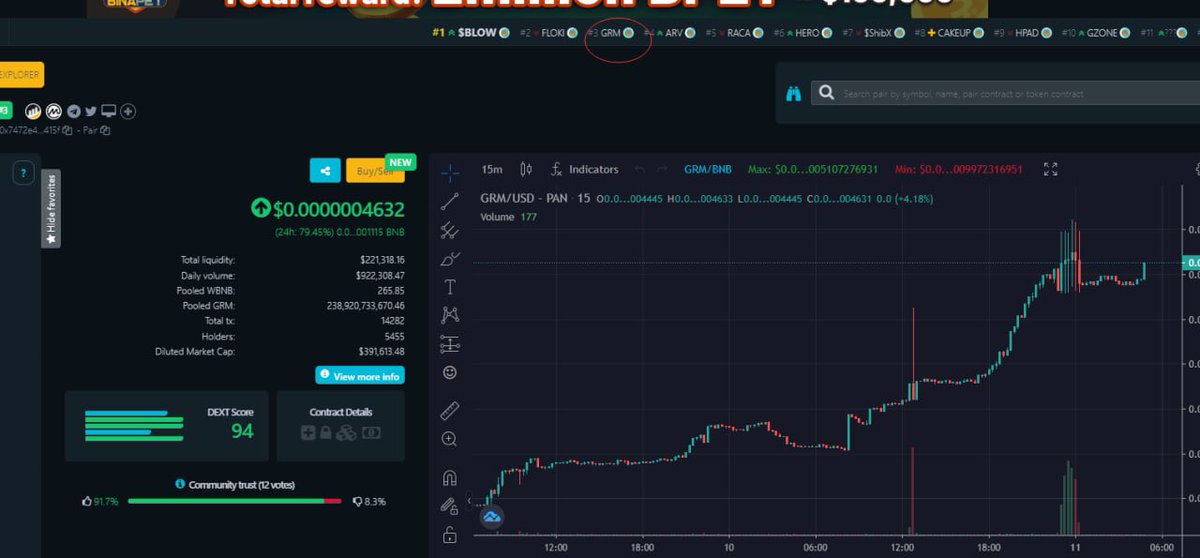Image resolution: width=1200 pixels, height=558 pixels.
Task: Vote thumbs down for community trust
Action: click(x=358, y=501)
